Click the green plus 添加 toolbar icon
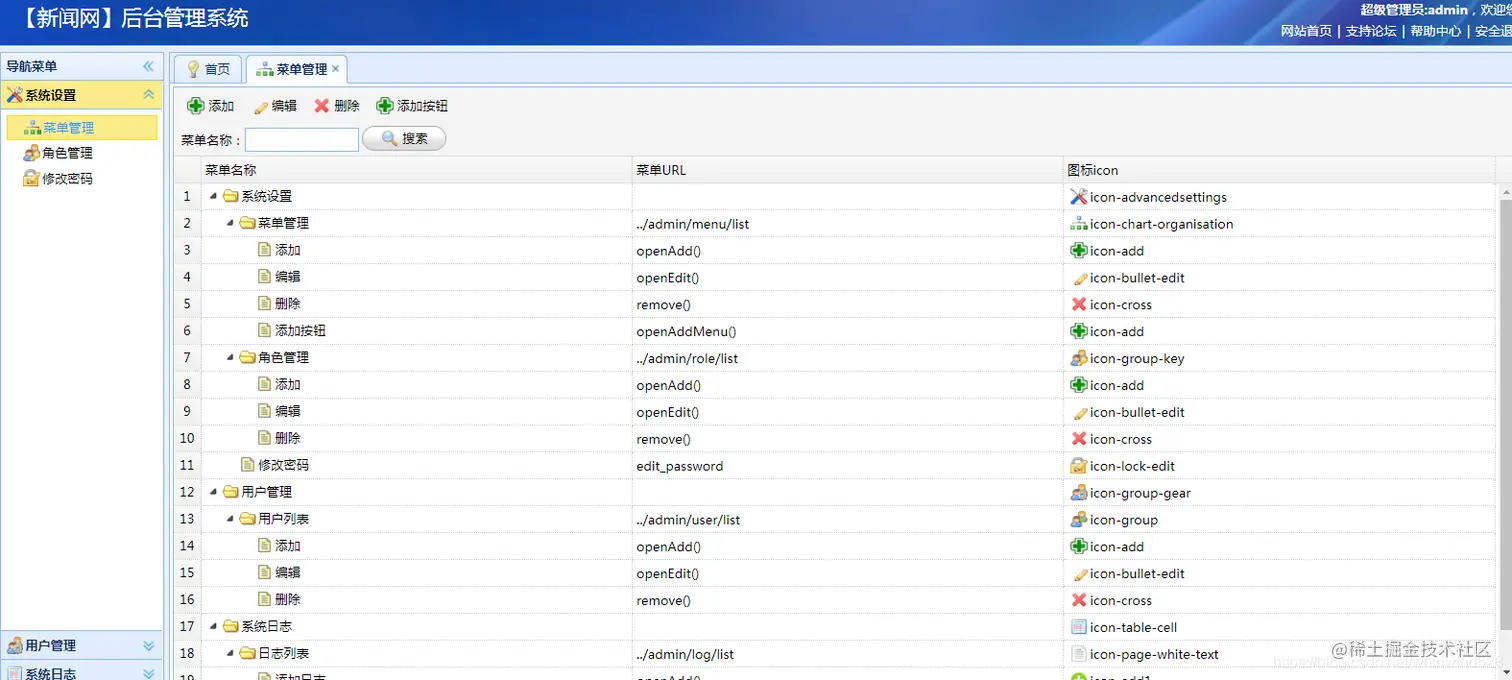The height and width of the screenshot is (680, 1512). (x=196, y=106)
